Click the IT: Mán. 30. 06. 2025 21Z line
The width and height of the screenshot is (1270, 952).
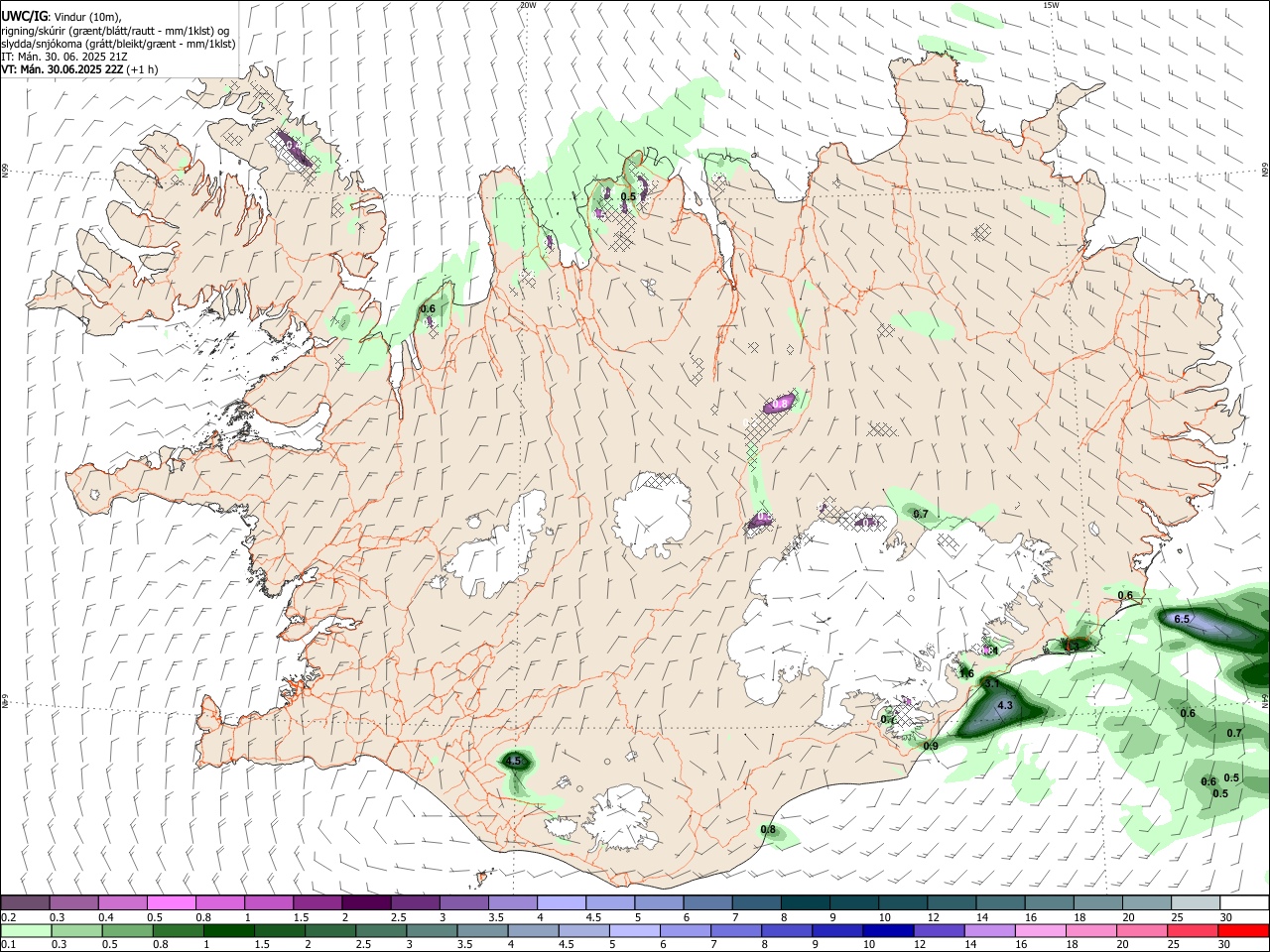(66, 57)
